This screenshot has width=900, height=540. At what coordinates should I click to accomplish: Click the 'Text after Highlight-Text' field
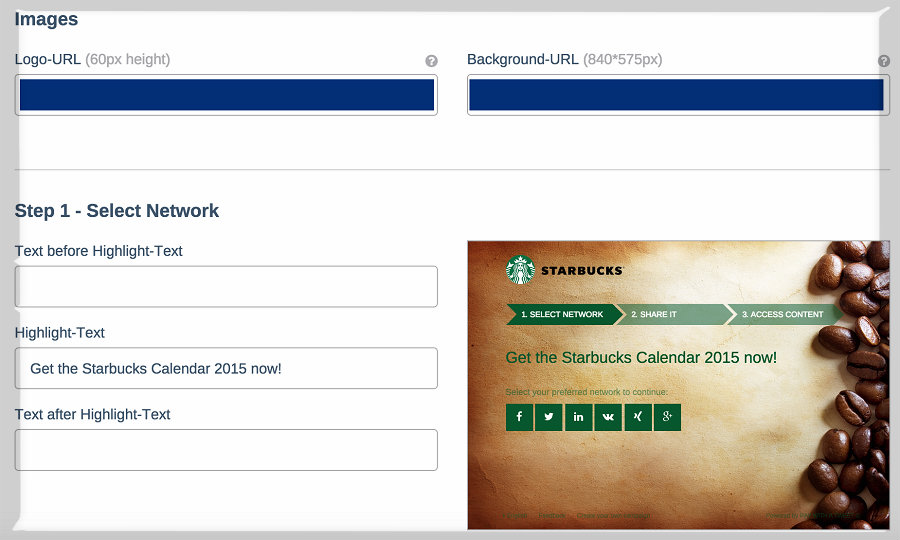226,450
